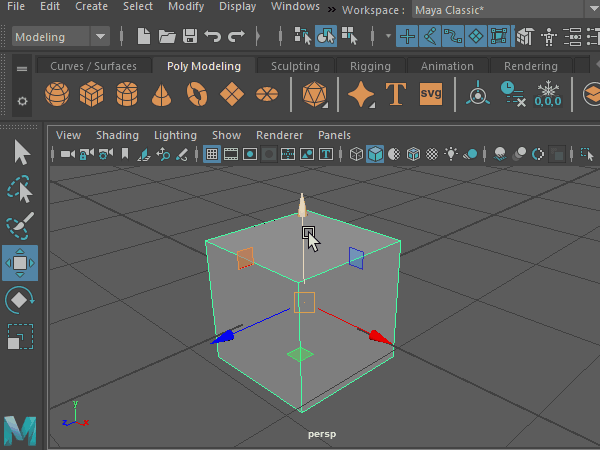This screenshot has width=600, height=450.
Task: Select the Move tool in toolbox
Action: (x=20, y=263)
